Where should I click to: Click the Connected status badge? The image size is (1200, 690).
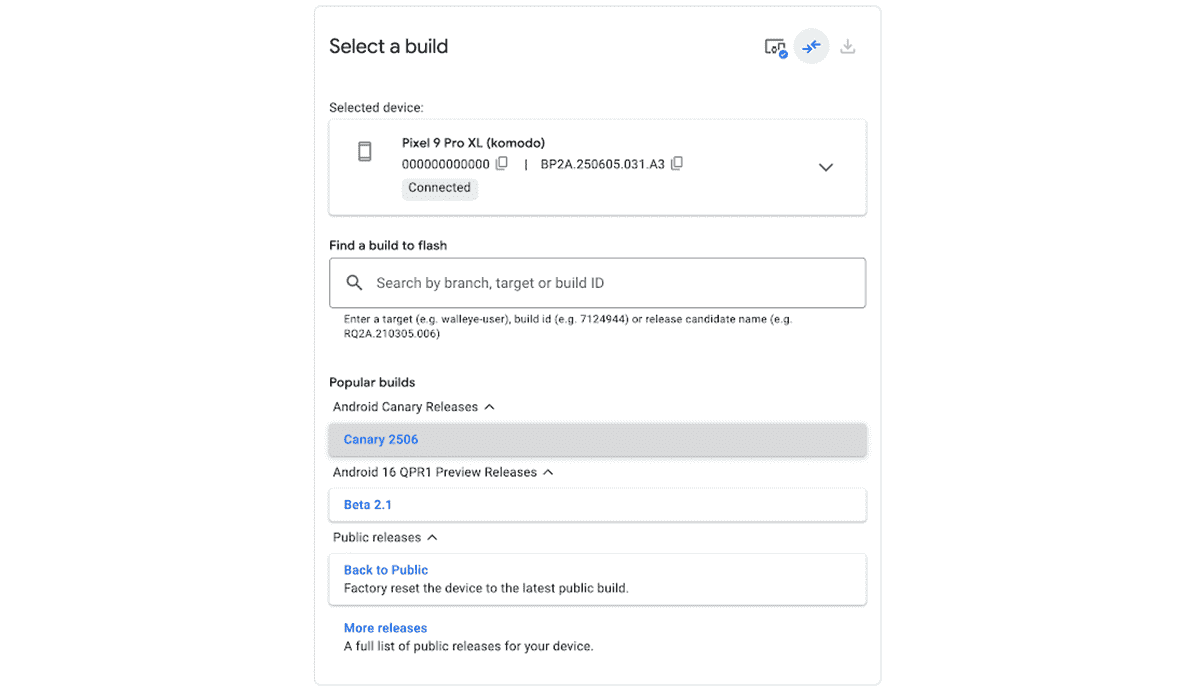tap(439, 188)
